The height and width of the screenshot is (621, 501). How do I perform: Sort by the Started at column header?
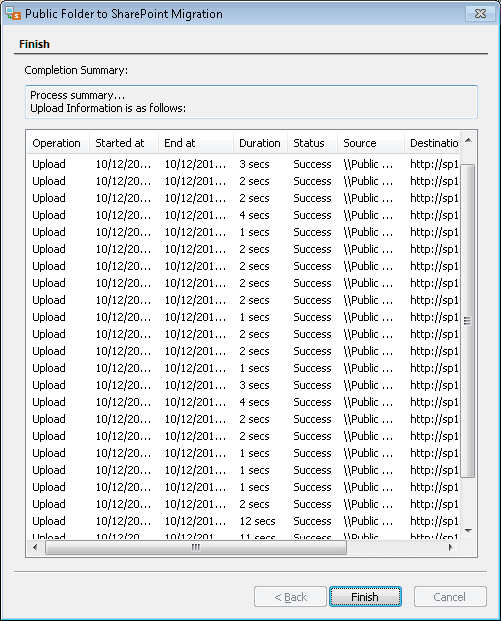pos(124,143)
